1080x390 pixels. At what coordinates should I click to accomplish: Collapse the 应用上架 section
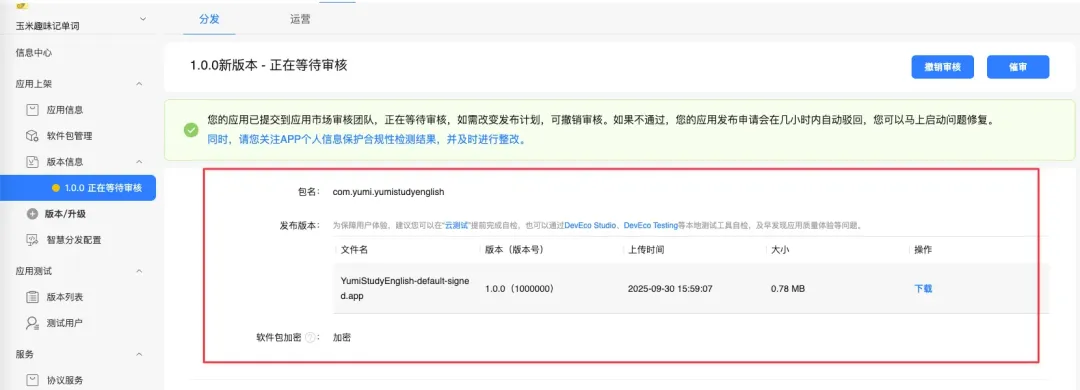[139, 84]
